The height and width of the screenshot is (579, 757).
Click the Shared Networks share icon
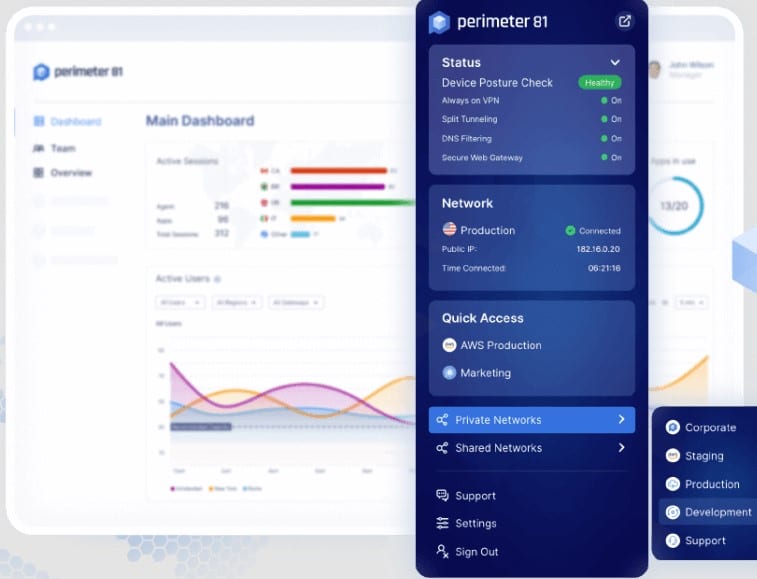pos(442,448)
